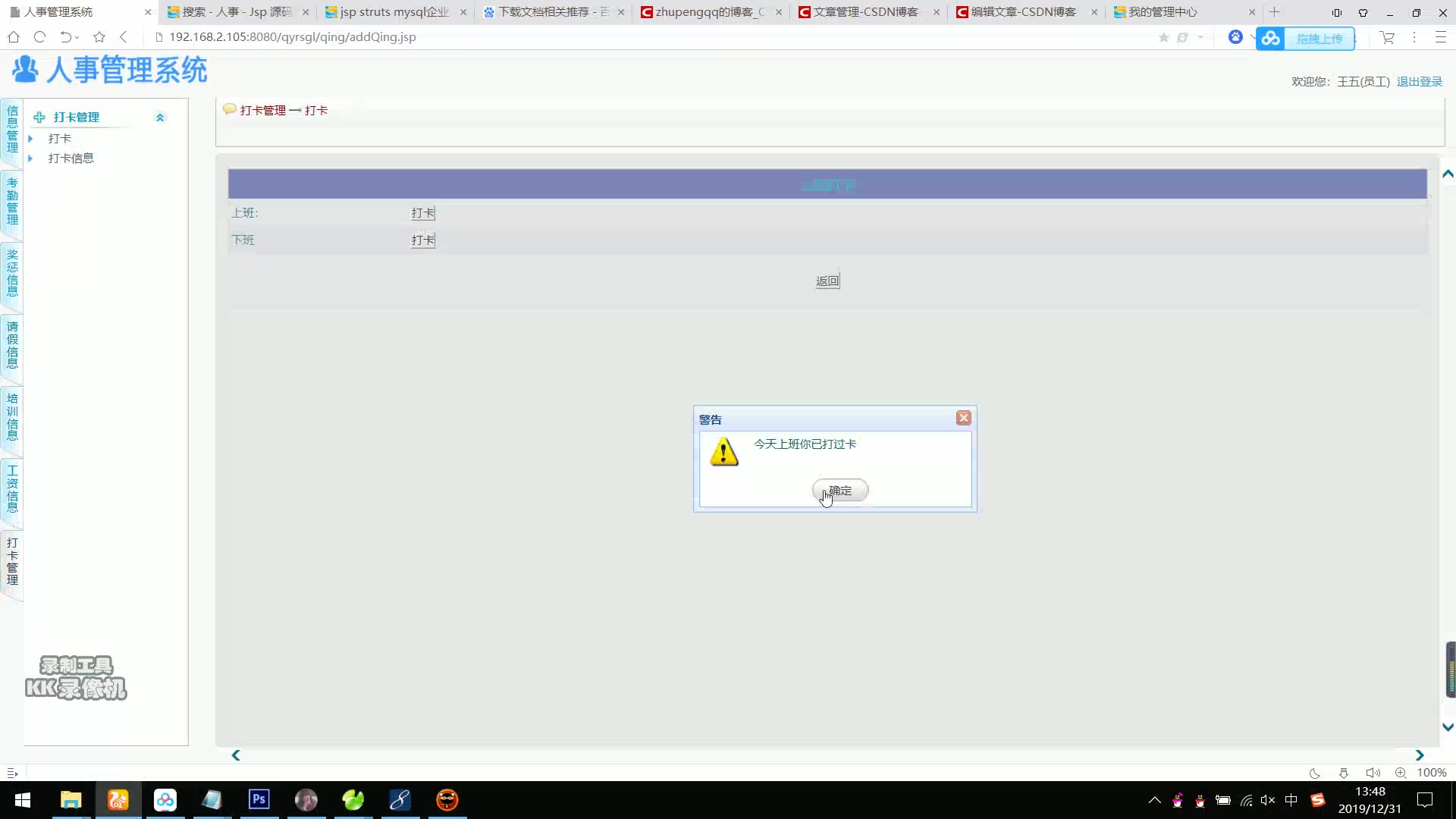Confirm the warning dialog with 确定
1456x819 pixels.
pyautogui.click(x=840, y=491)
